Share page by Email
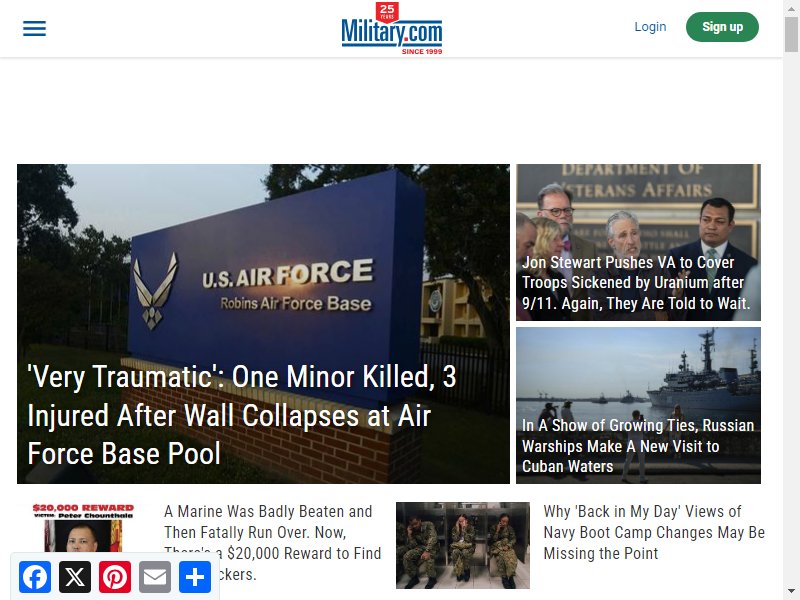The width and height of the screenshot is (800, 600). (155, 577)
